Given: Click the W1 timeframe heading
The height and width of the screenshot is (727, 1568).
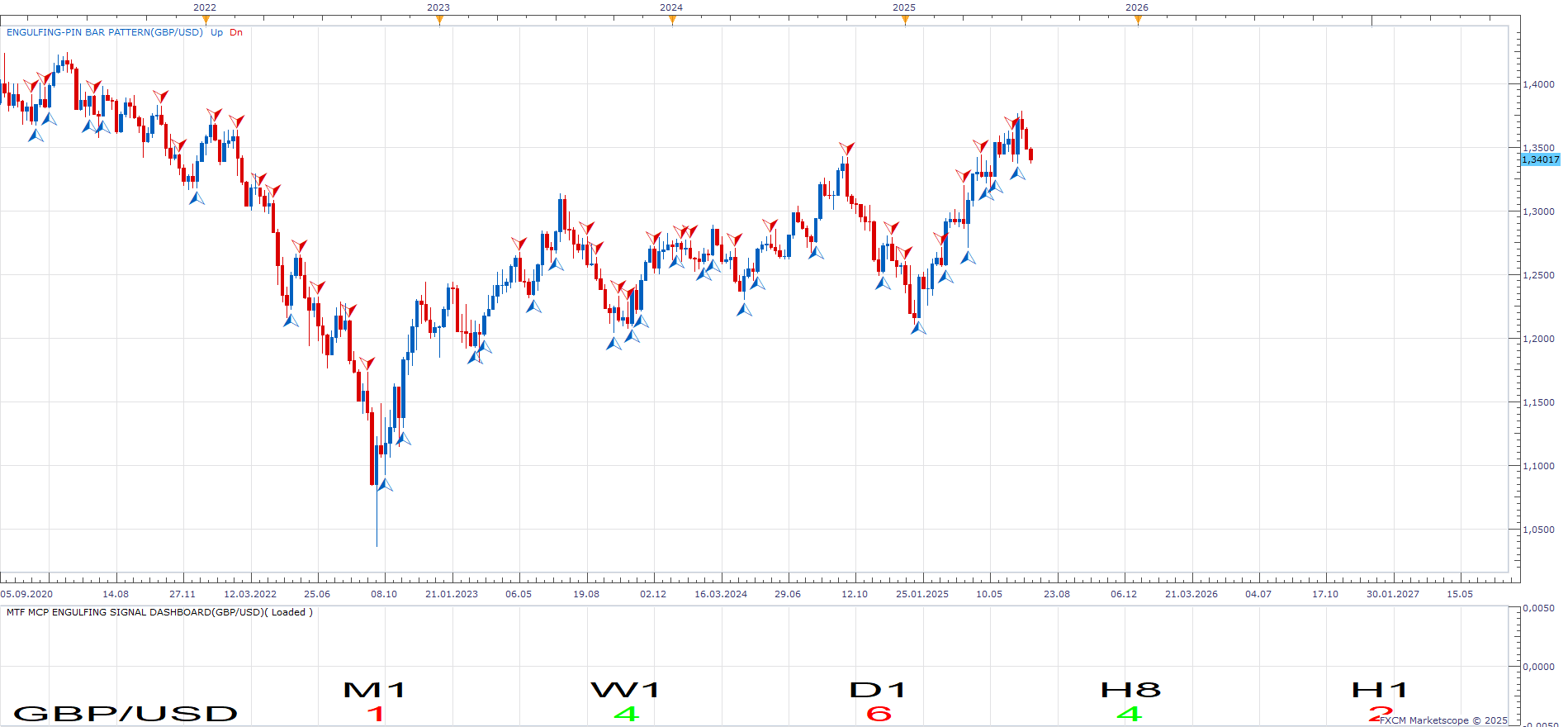Looking at the screenshot, I should click(x=625, y=690).
